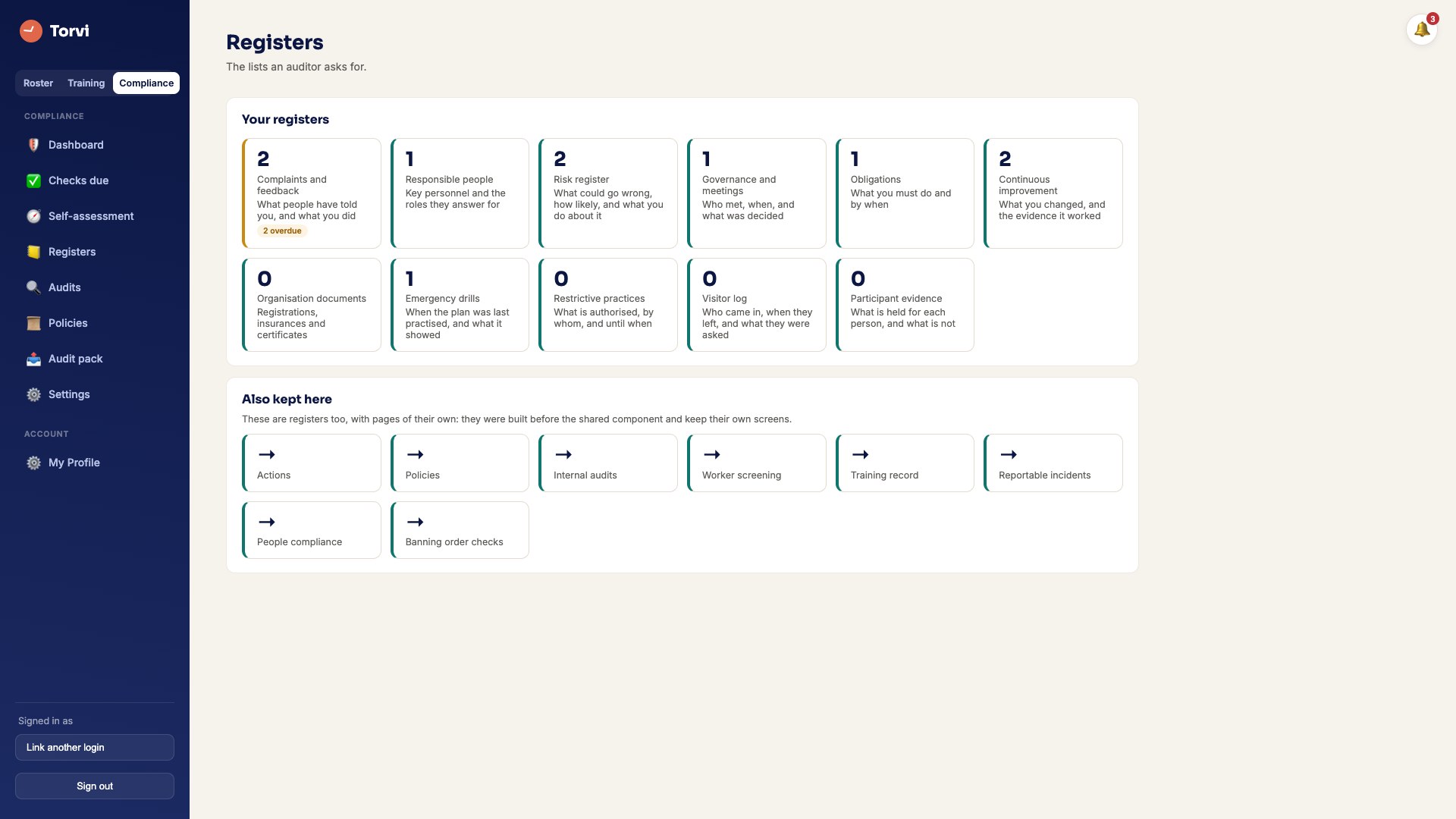Screen dimensions: 1456x819
Task: Click the Settings gear icon
Action: pos(33,394)
